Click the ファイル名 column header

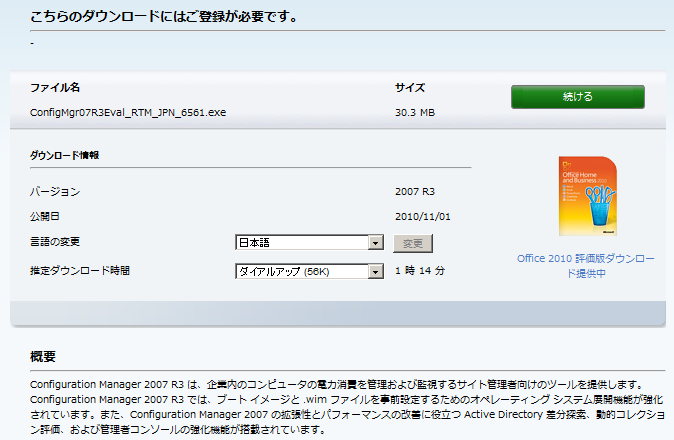click(x=54, y=88)
